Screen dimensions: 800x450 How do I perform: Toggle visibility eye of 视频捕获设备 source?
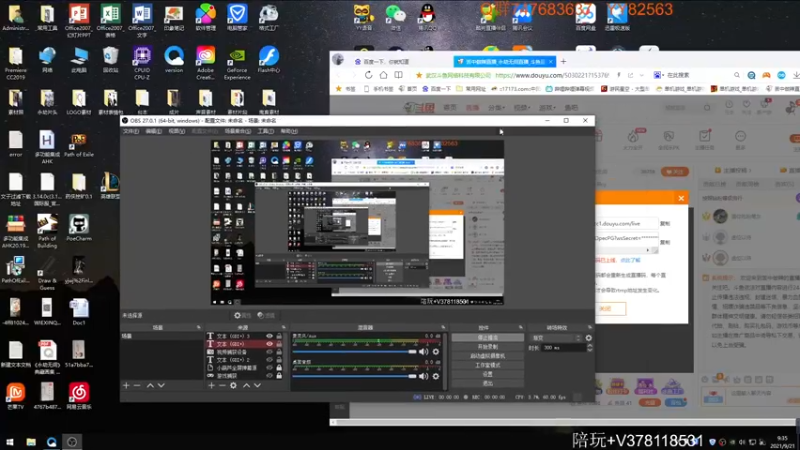pyautogui.click(x=269, y=352)
